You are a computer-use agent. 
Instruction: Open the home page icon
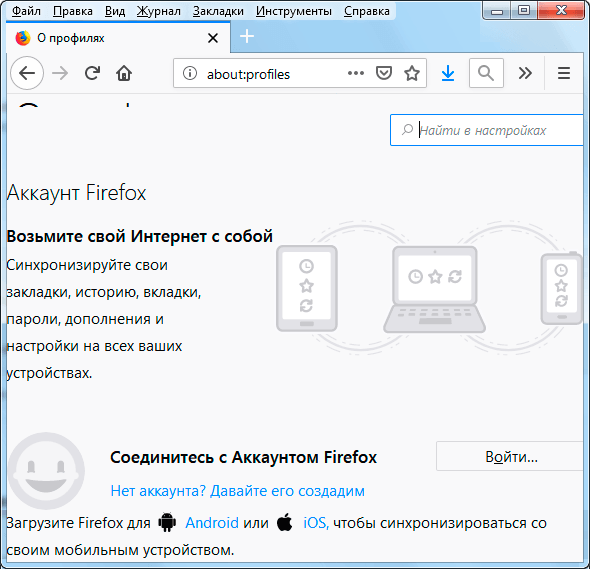click(x=124, y=73)
